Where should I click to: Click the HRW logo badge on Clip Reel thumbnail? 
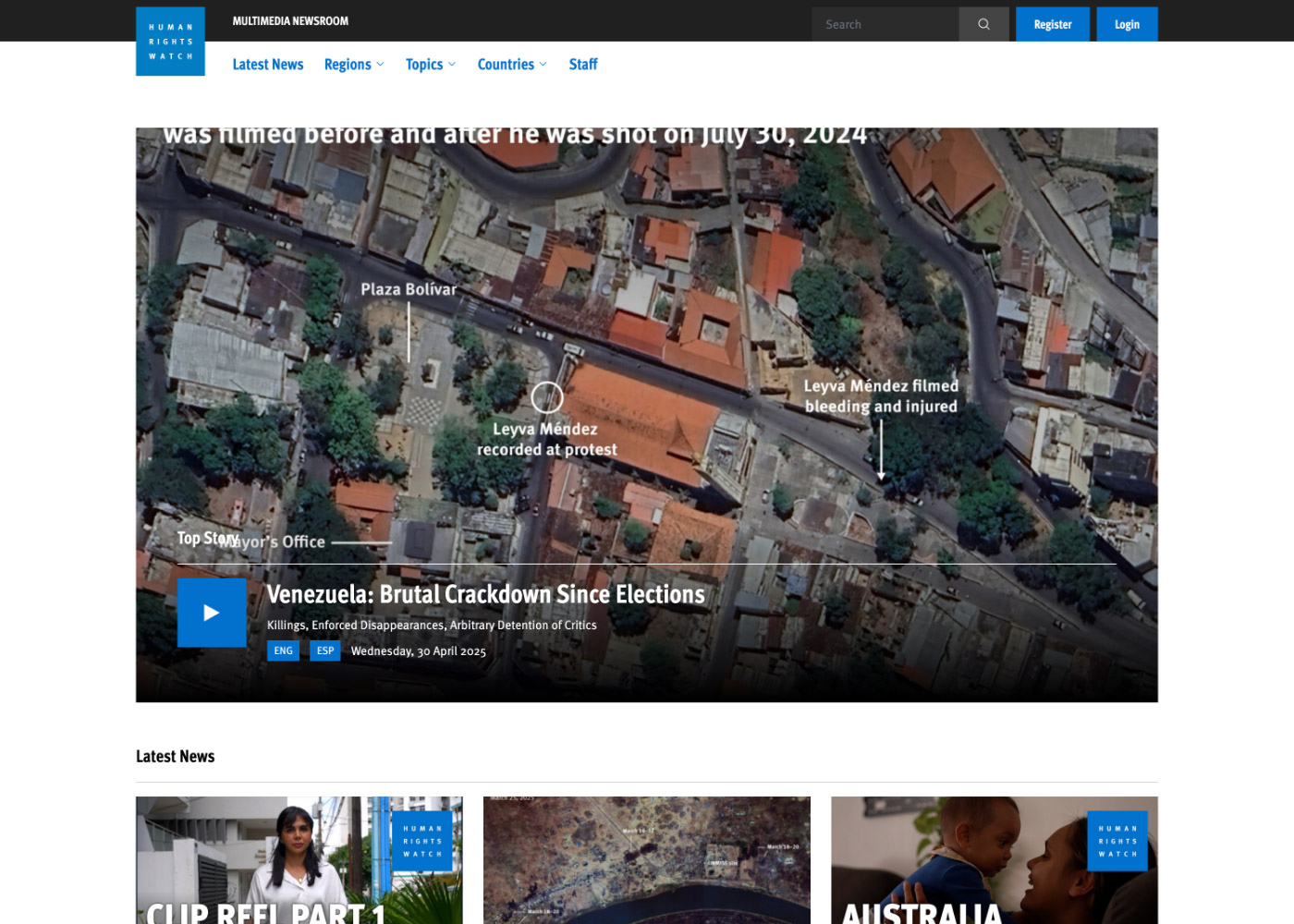[x=422, y=841]
